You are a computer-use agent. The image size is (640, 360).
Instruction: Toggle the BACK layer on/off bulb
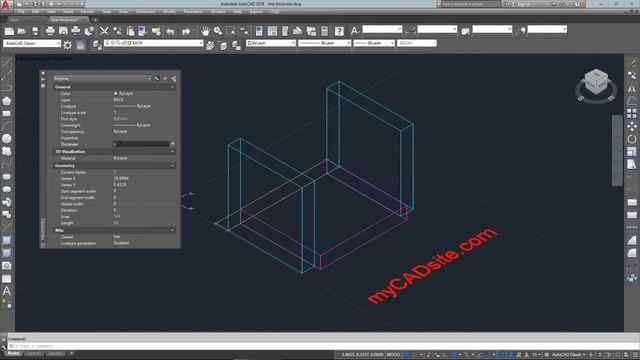tap(108, 43)
